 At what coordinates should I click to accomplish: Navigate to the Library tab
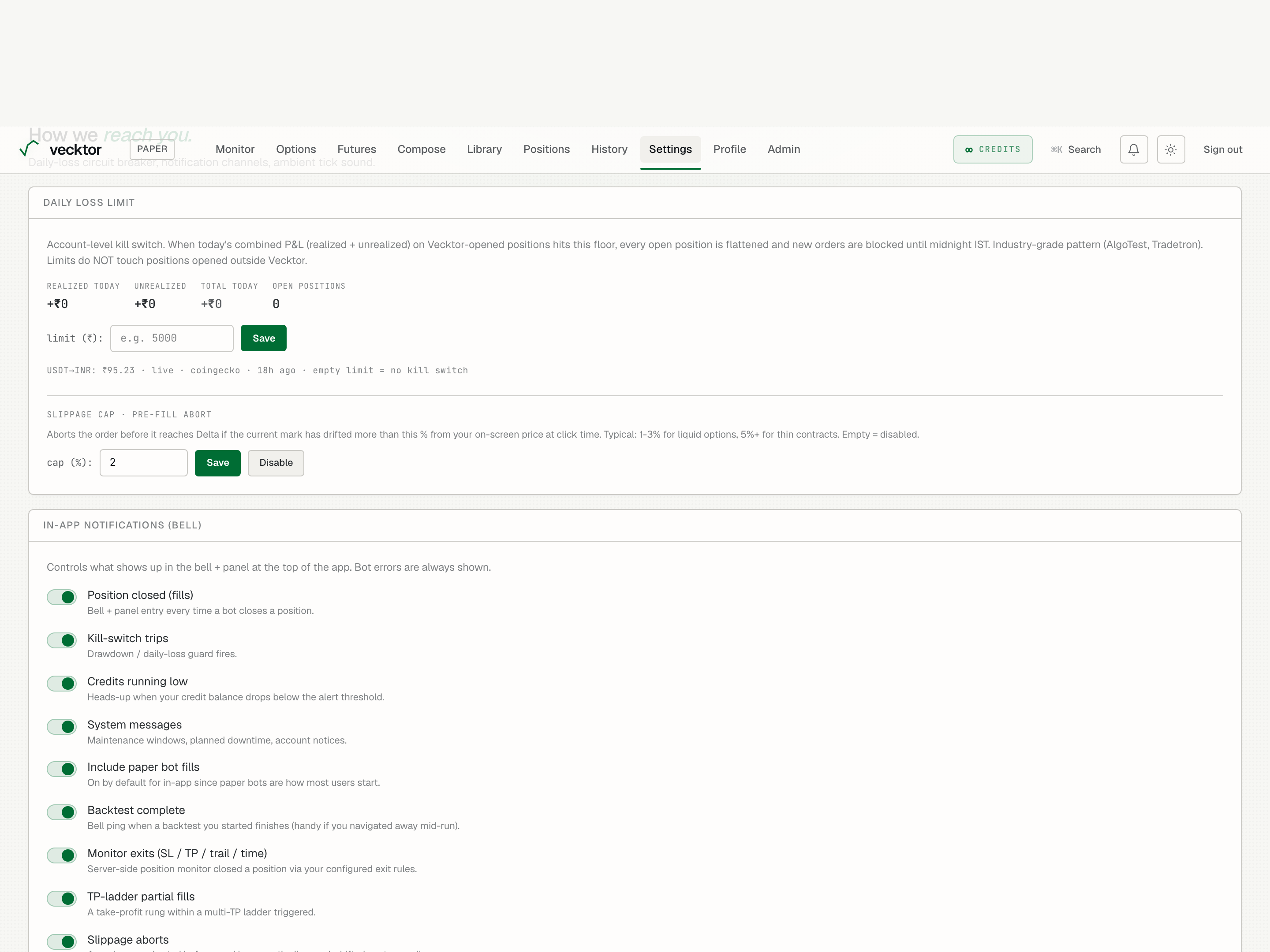(x=484, y=149)
